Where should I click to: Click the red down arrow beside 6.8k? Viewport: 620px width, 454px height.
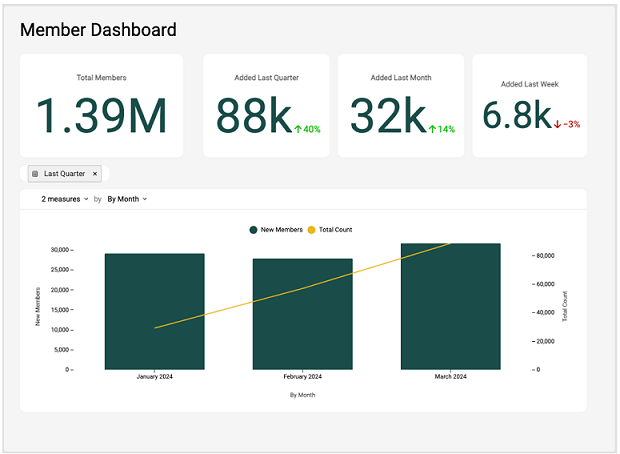pos(557,124)
